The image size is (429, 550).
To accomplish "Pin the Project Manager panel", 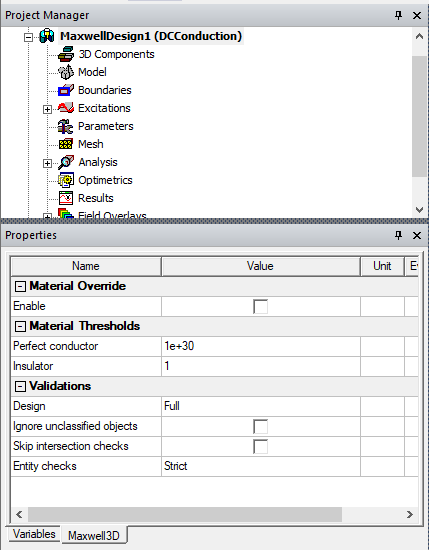I will coord(398,15).
